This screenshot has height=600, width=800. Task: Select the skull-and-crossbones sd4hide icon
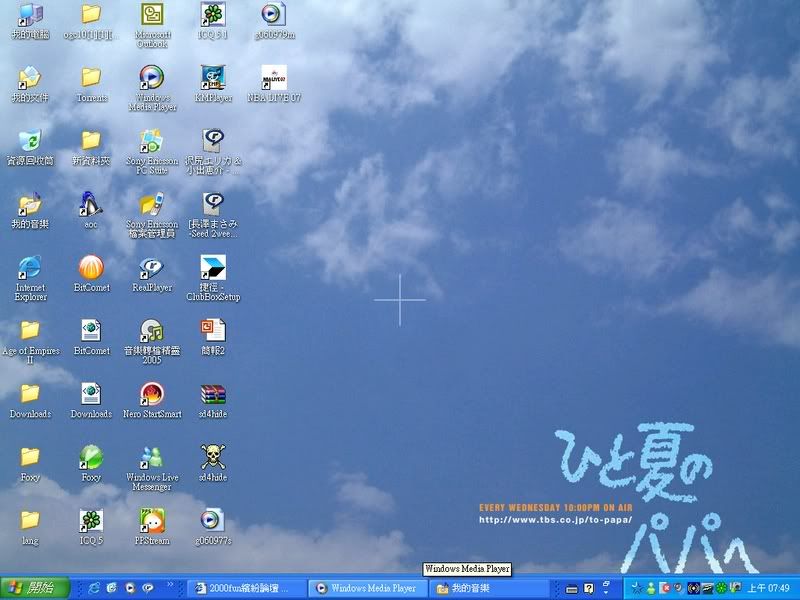pyautogui.click(x=212, y=457)
